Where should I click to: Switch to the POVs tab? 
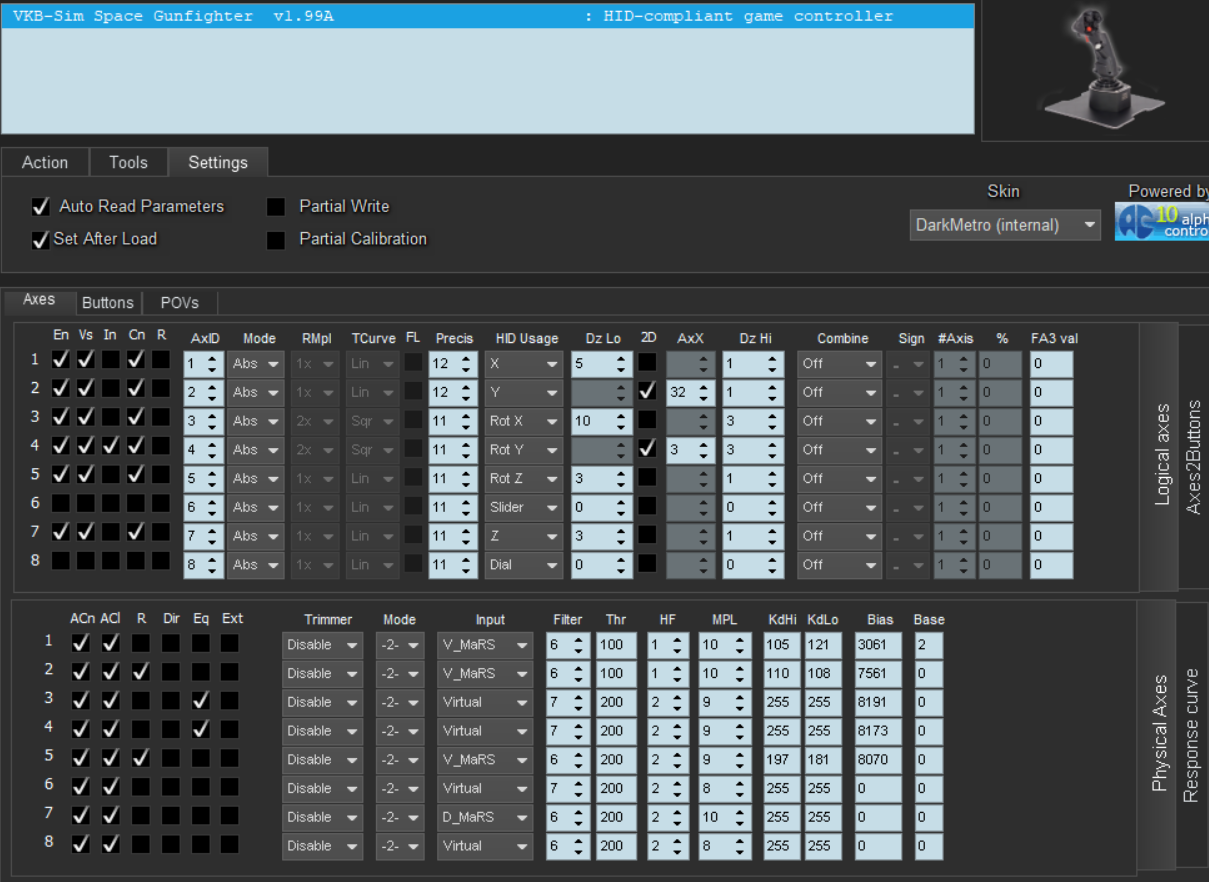pos(179,303)
